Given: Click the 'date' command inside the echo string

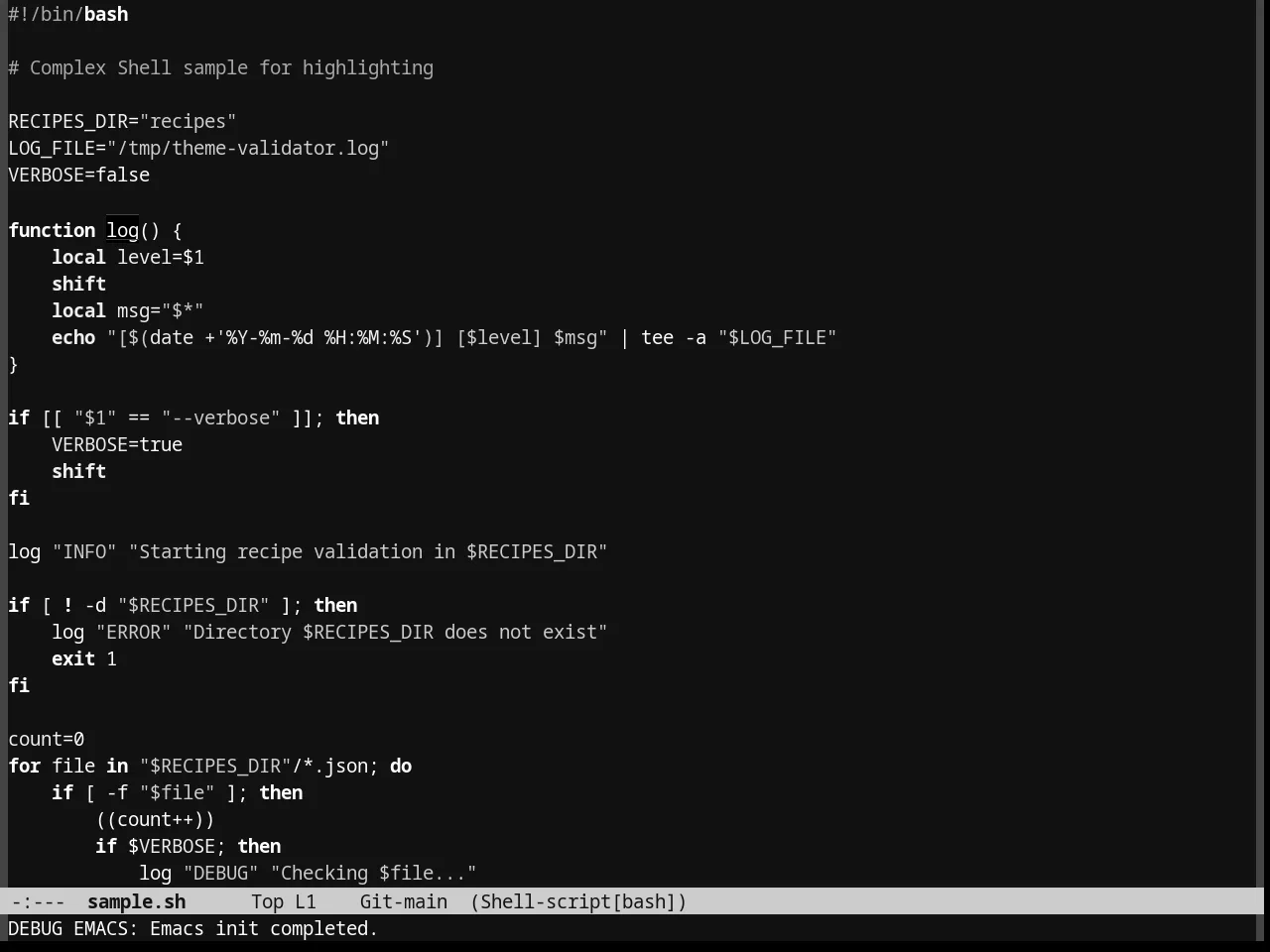Looking at the screenshot, I should coord(172,337).
